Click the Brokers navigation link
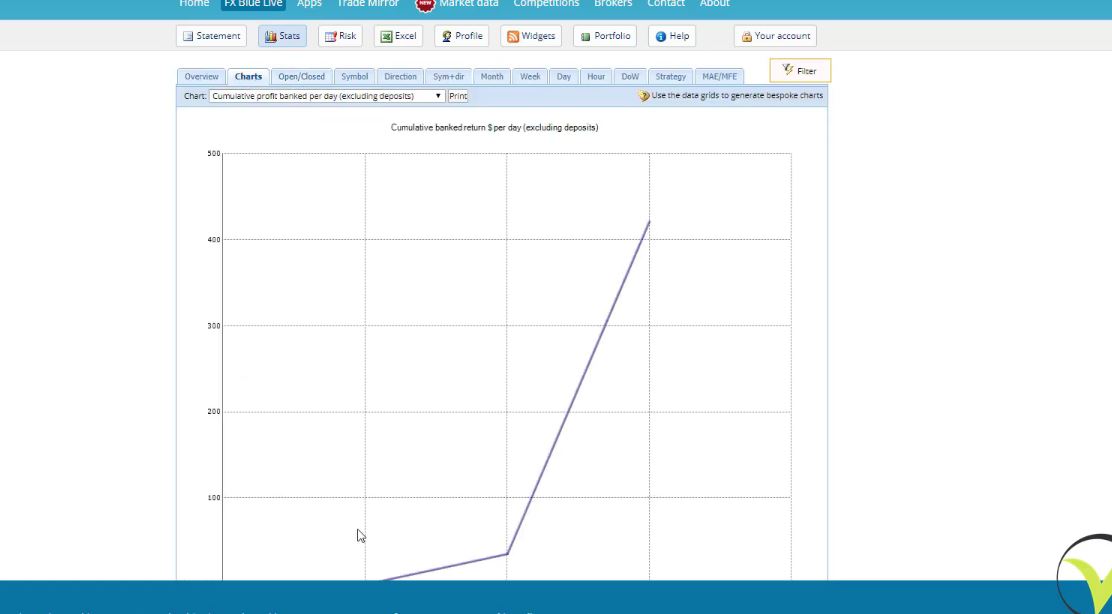Screen dimensions: 1112x614 [613, 4]
